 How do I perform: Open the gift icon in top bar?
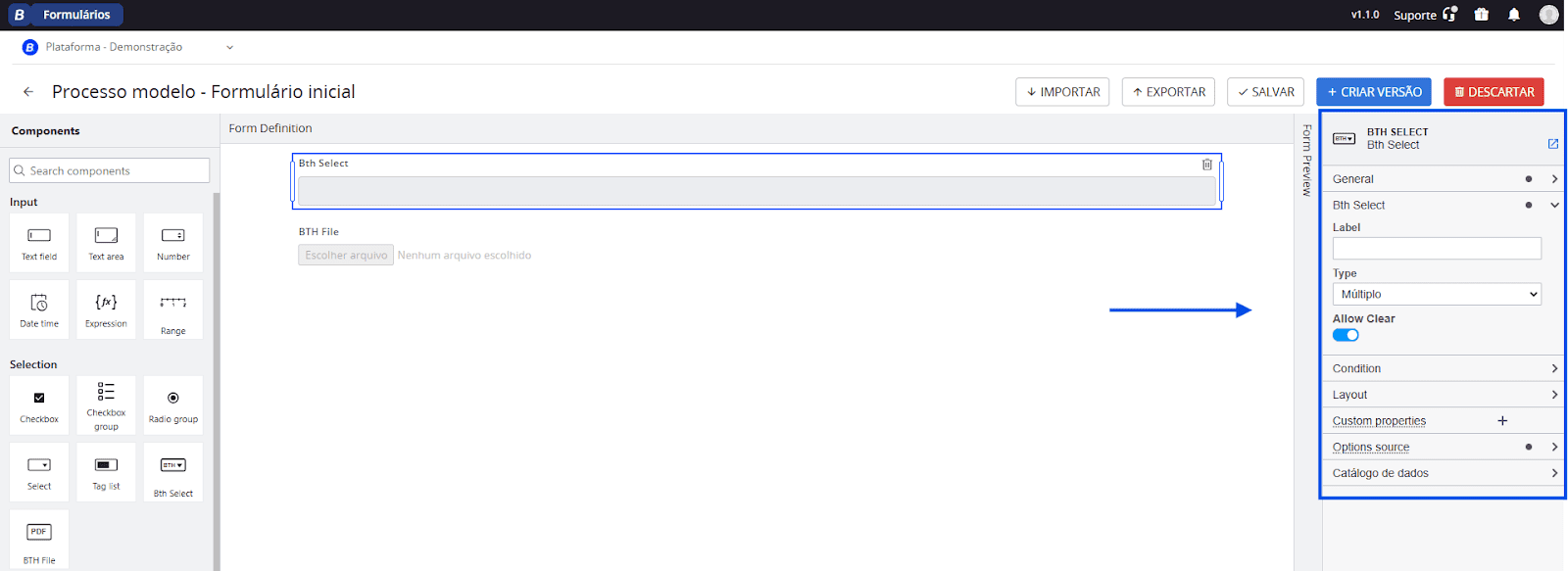click(x=1482, y=15)
